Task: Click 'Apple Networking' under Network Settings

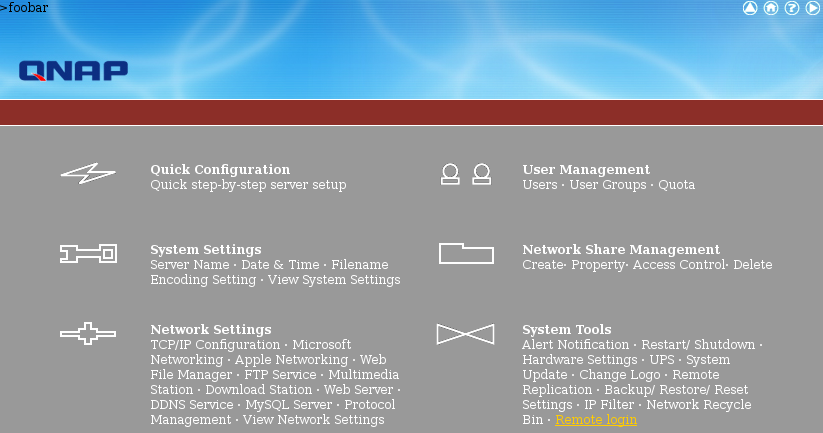Action: click(x=291, y=360)
